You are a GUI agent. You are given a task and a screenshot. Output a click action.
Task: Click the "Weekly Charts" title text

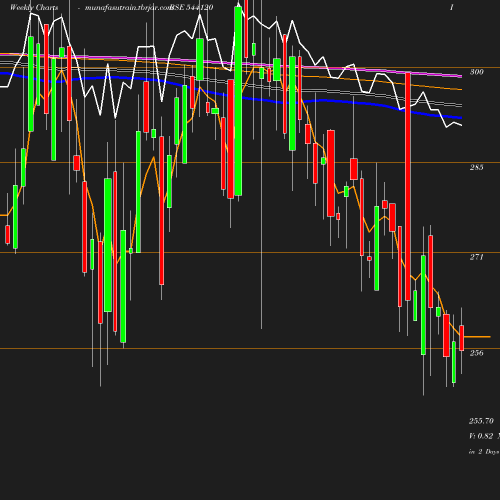34,8
